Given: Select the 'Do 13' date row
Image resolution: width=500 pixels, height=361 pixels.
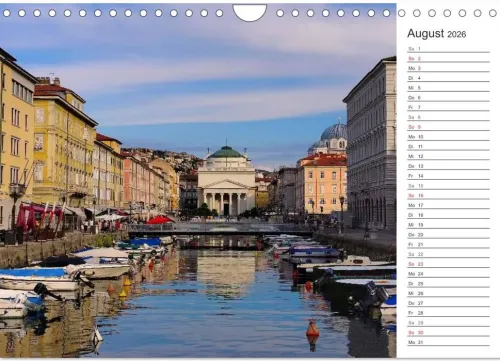Looking at the screenshot, I should tap(448, 166).
